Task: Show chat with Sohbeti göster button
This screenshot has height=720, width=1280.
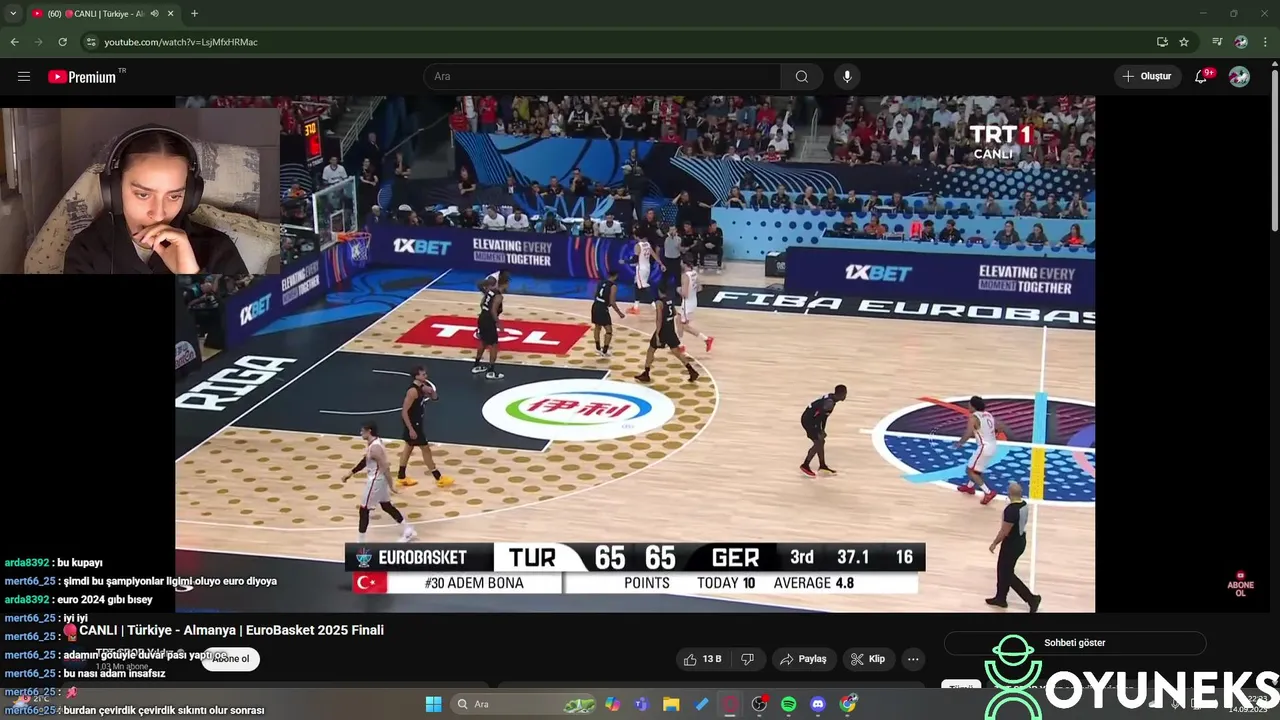Action: [1075, 643]
